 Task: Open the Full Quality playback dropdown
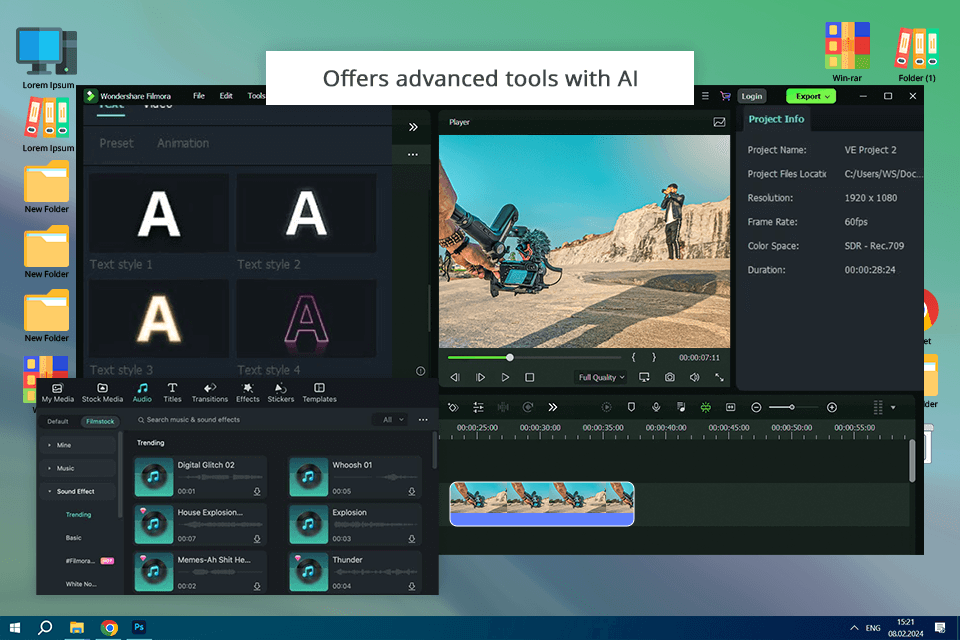pos(601,377)
